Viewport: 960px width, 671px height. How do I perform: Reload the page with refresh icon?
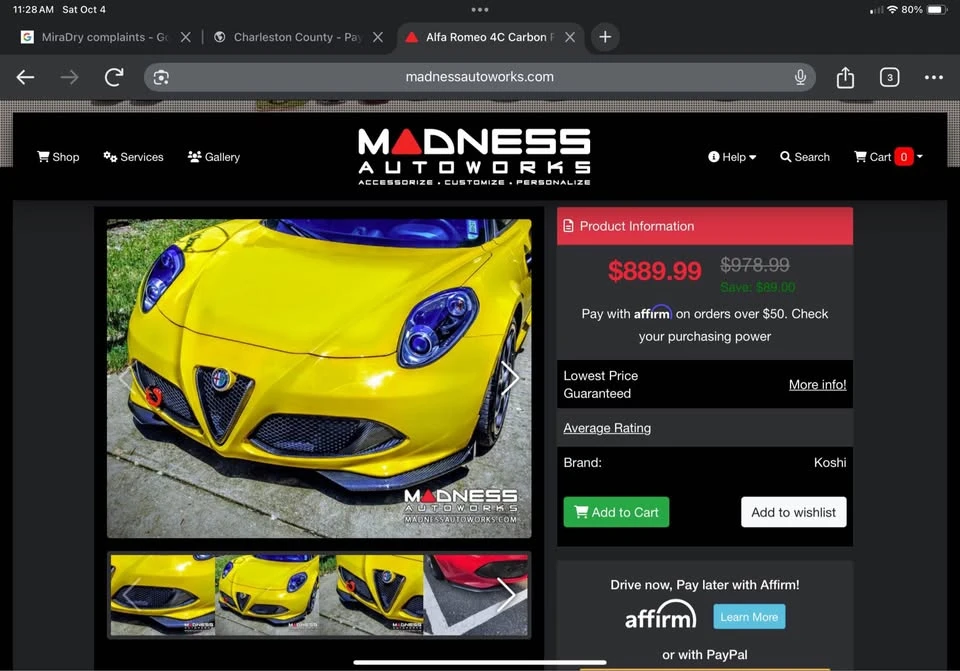pyautogui.click(x=114, y=77)
